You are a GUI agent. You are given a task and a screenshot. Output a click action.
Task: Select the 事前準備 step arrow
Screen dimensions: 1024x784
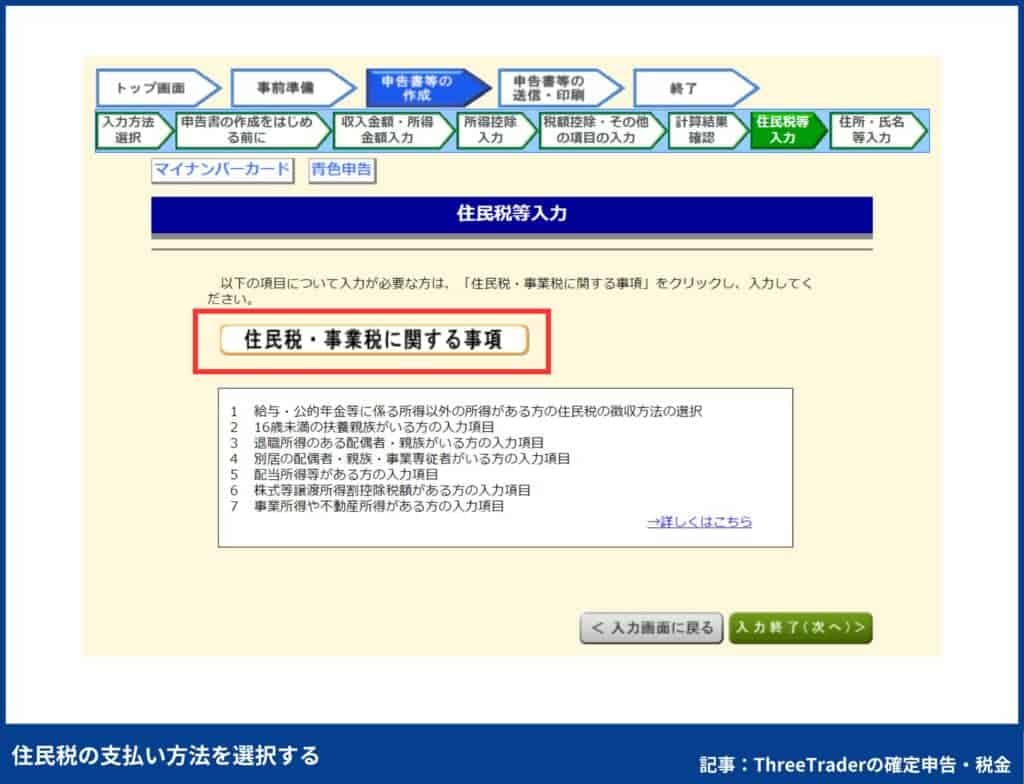[293, 88]
